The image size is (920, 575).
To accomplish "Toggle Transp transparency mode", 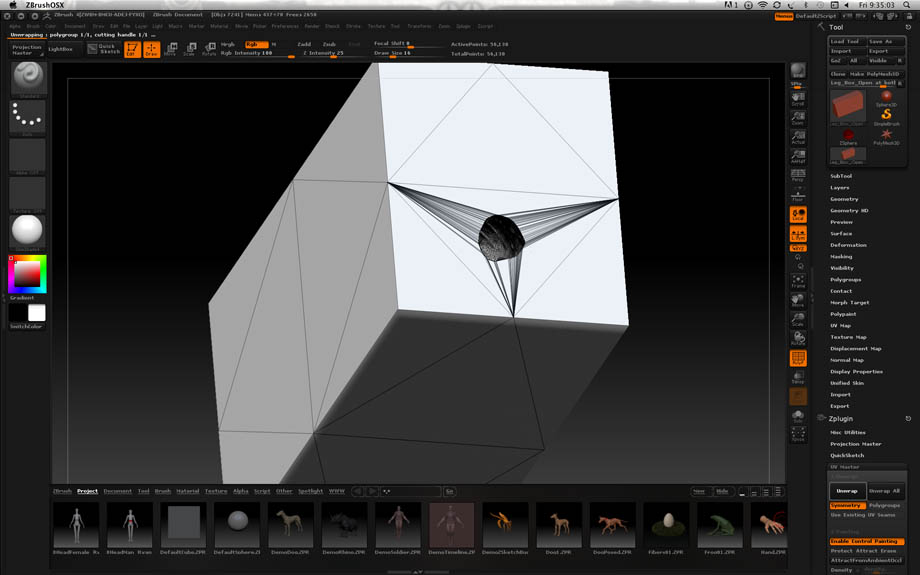I will tap(798, 377).
